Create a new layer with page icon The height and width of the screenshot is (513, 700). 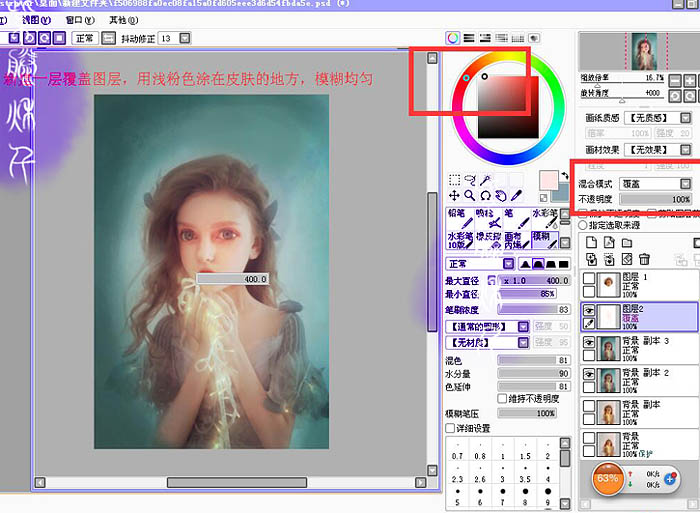click(592, 242)
